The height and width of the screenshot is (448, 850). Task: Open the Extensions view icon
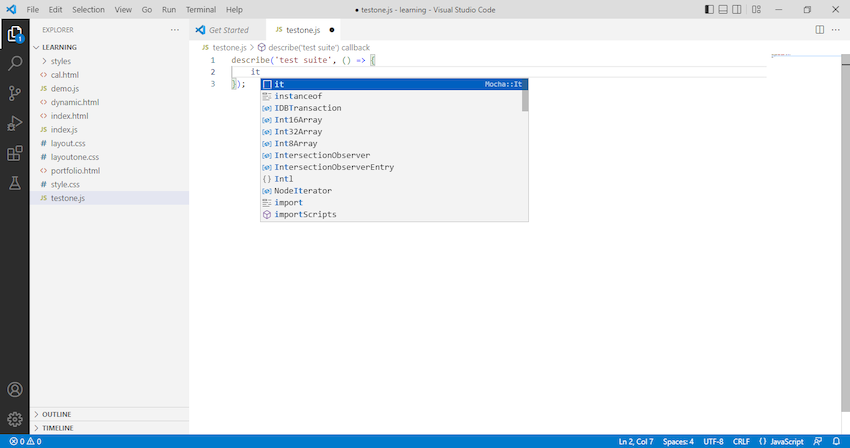click(x=15, y=153)
